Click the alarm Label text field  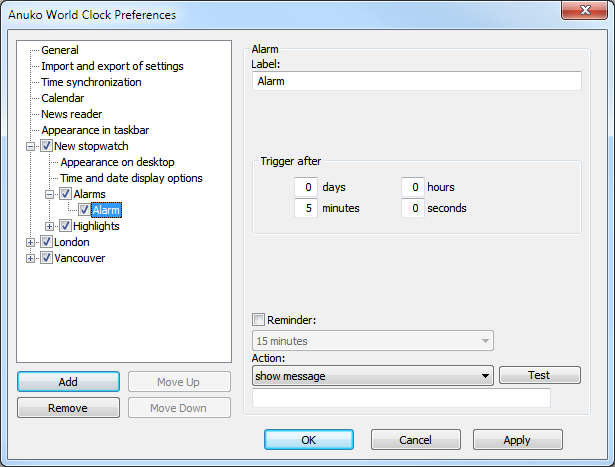(416, 81)
